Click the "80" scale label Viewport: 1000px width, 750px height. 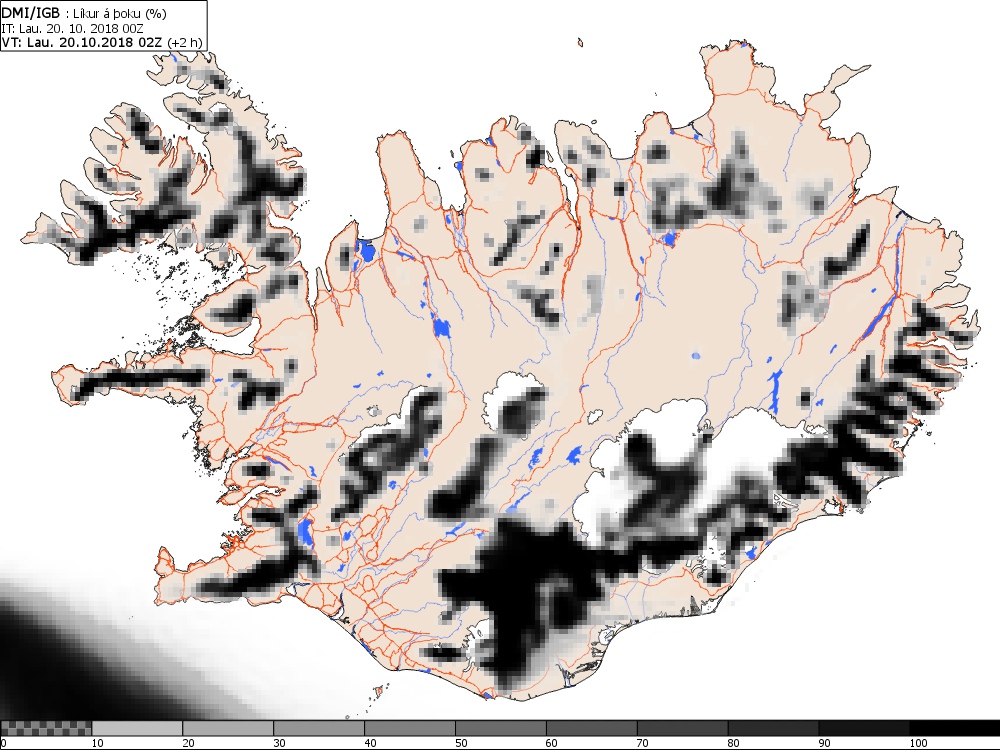coord(733,743)
